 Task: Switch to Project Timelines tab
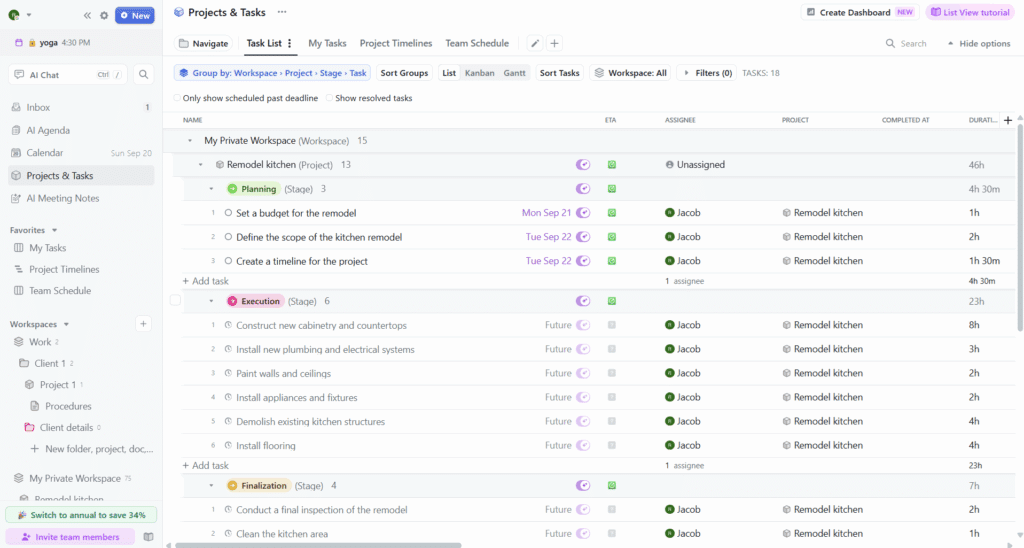tap(396, 43)
